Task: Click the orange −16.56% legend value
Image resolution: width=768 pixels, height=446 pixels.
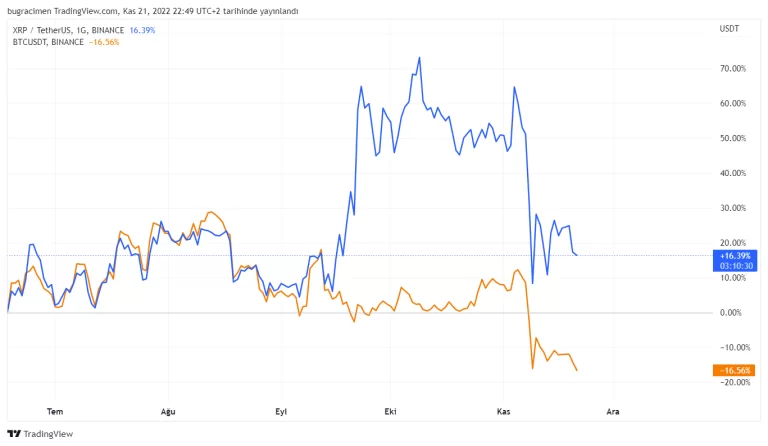Action: tap(105, 42)
